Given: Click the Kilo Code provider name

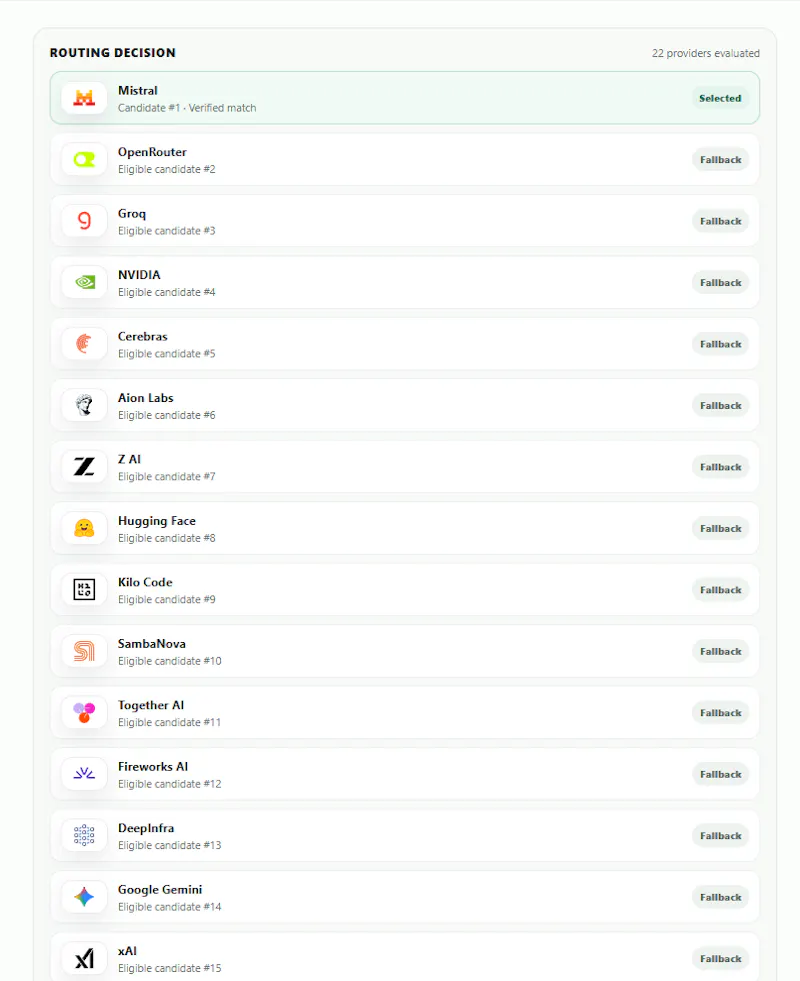Looking at the screenshot, I should (145, 582).
